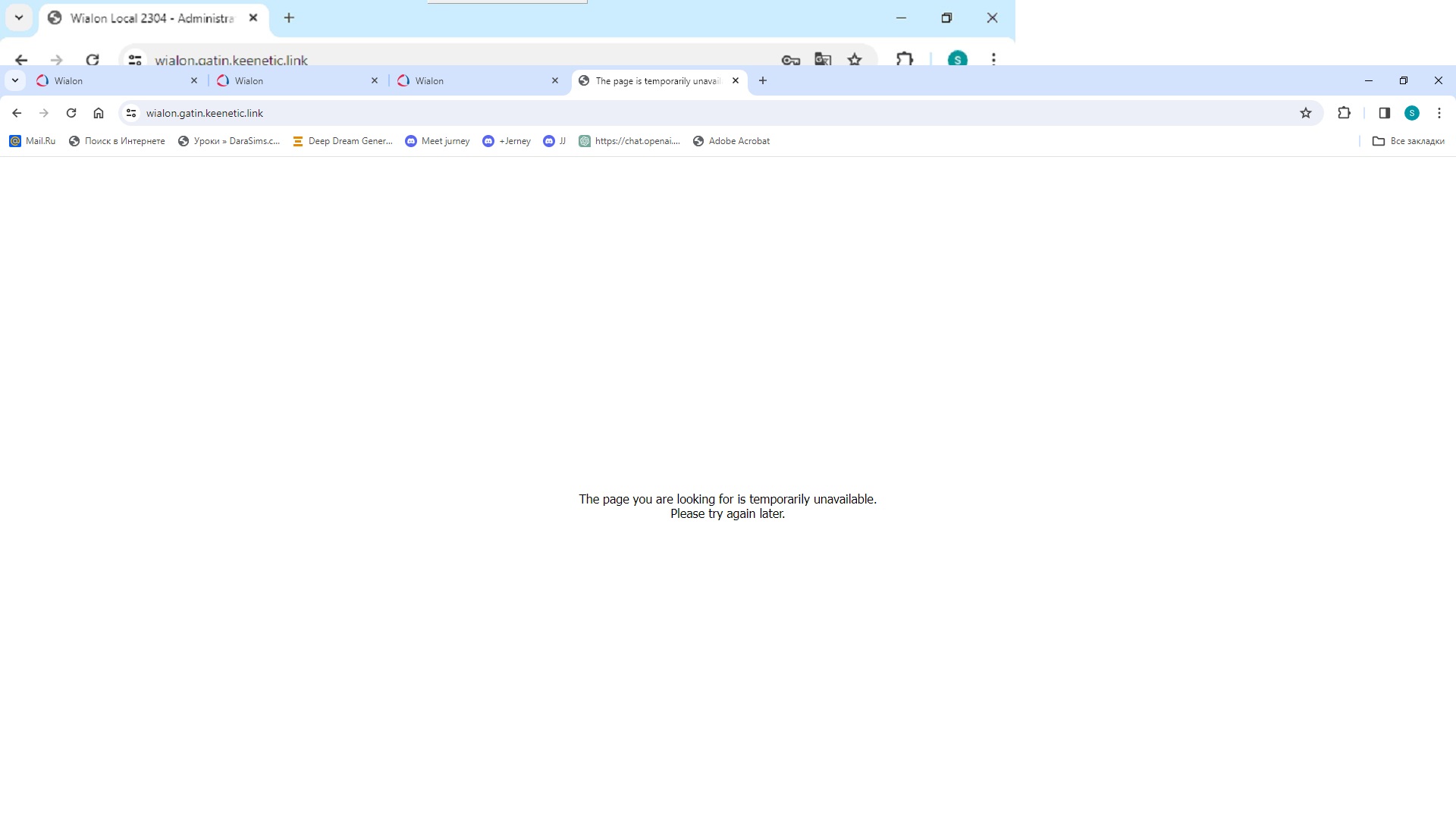1456x819 pixels.
Task: Click the reload page icon in front window
Action: point(71,113)
